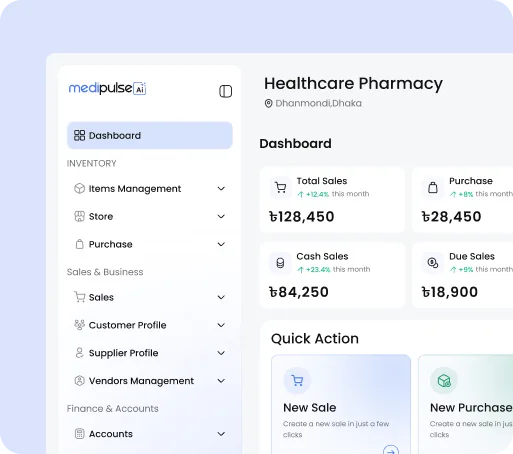Click the Store shop icon
Viewport: 513px width, 454px height.
click(79, 216)
